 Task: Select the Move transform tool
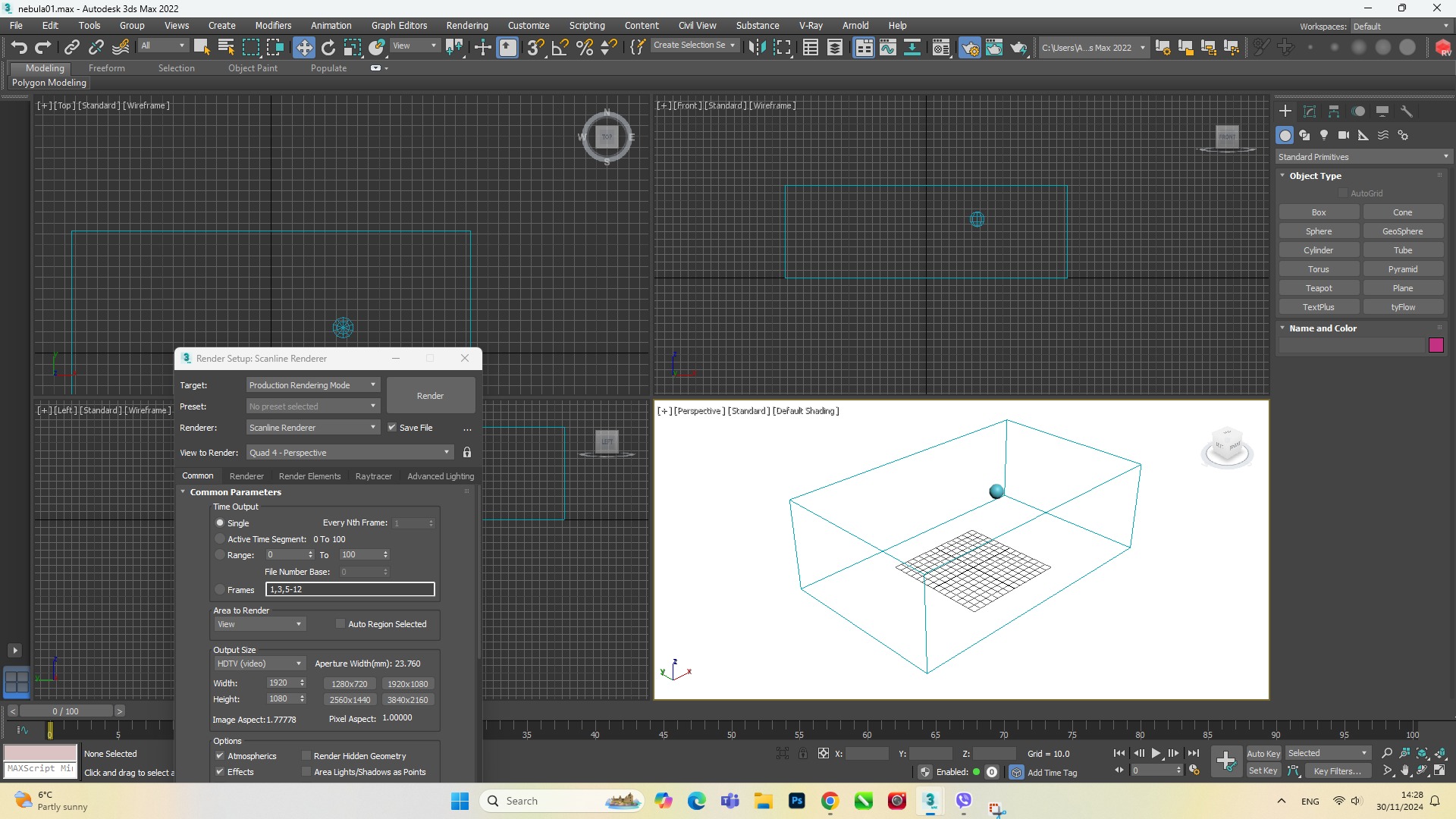pos(303,48)
